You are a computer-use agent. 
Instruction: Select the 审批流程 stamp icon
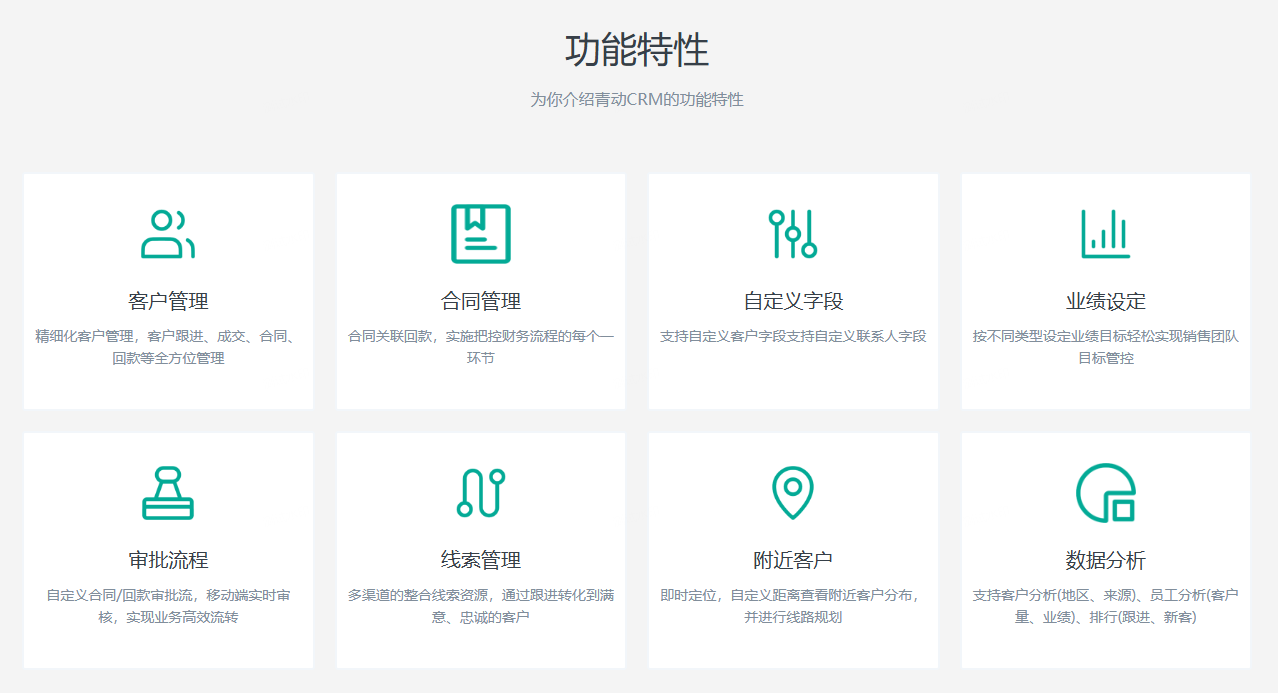click(168, 493)
